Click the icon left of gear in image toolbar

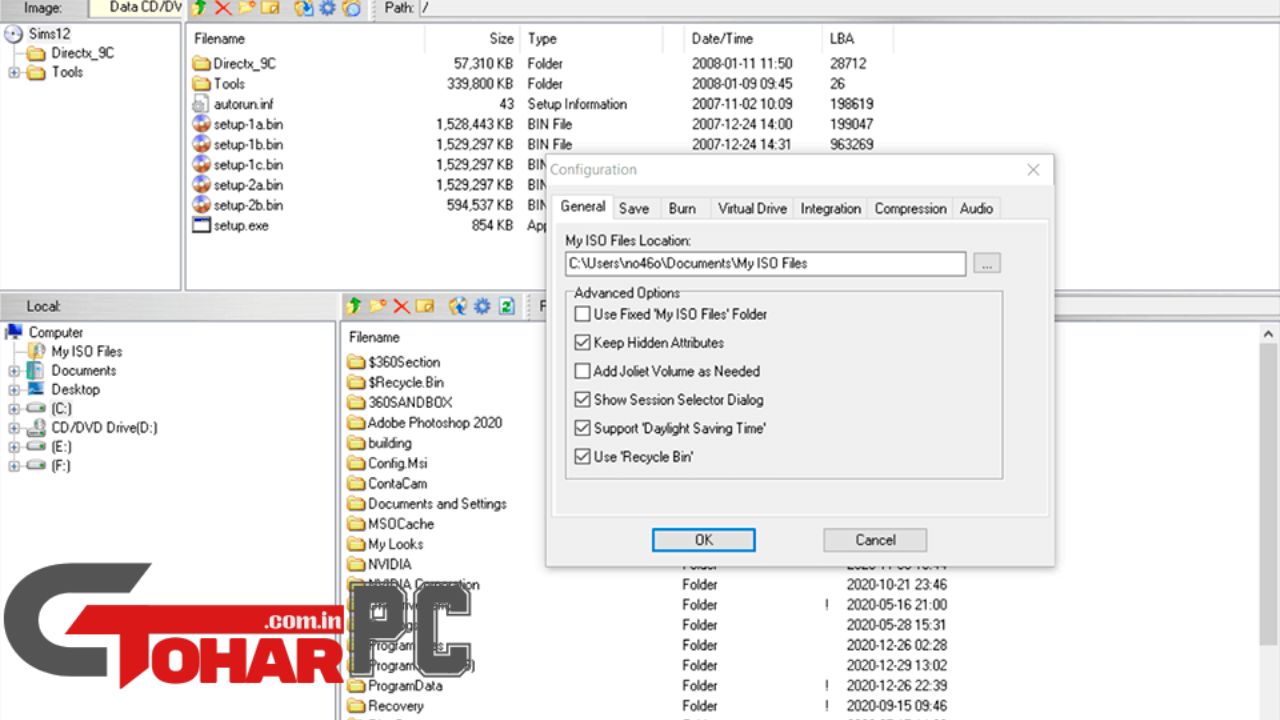[x=303, y=8]
